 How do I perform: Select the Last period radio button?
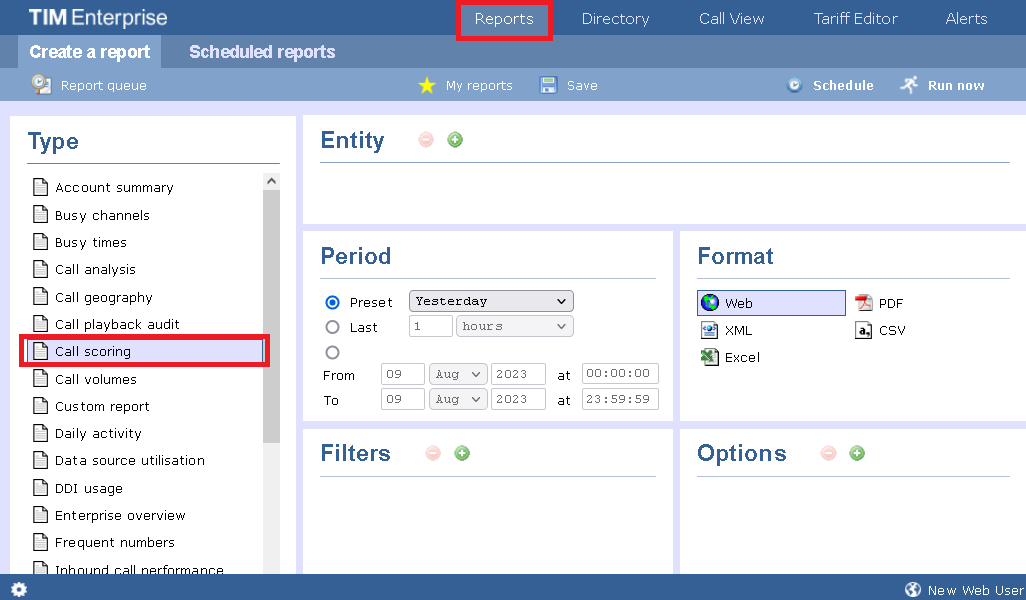[333, 327]
